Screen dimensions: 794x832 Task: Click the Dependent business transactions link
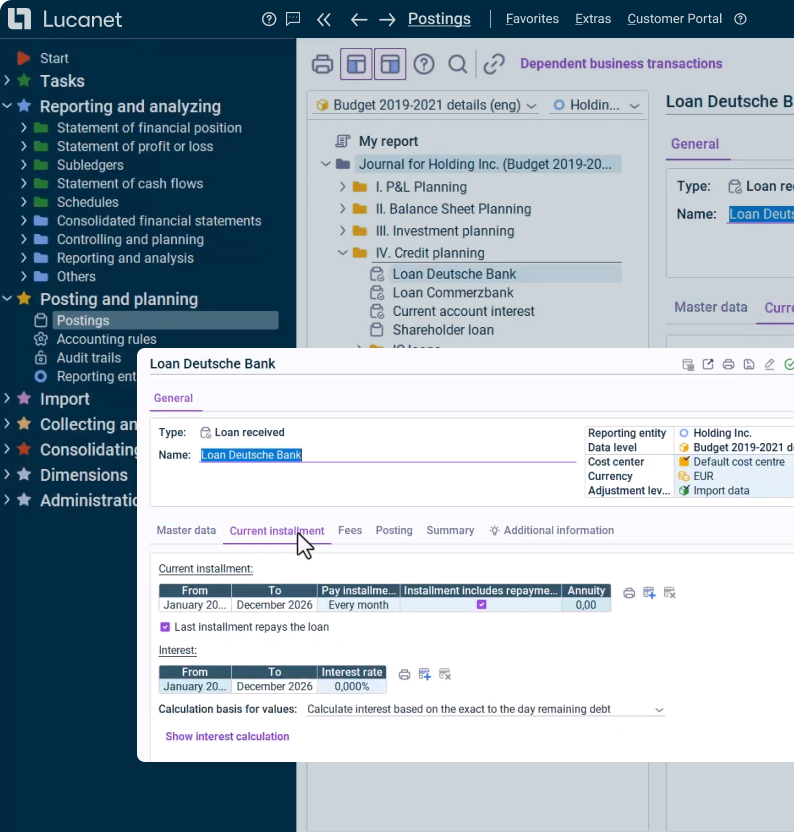[x=620, y=64]
